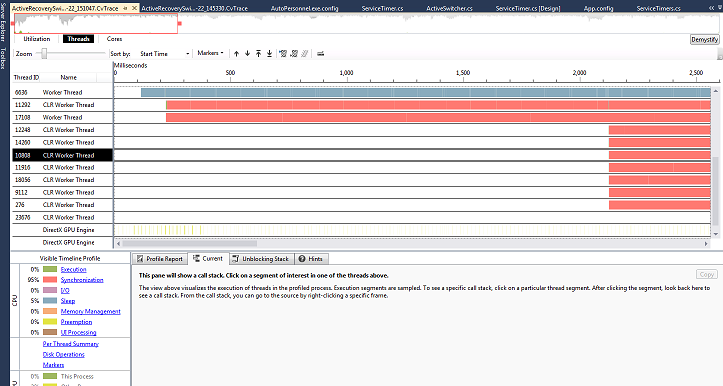Move selected thread down arrow
The width and height of the screenshot is (723, 386).
[x=247, y=53]
